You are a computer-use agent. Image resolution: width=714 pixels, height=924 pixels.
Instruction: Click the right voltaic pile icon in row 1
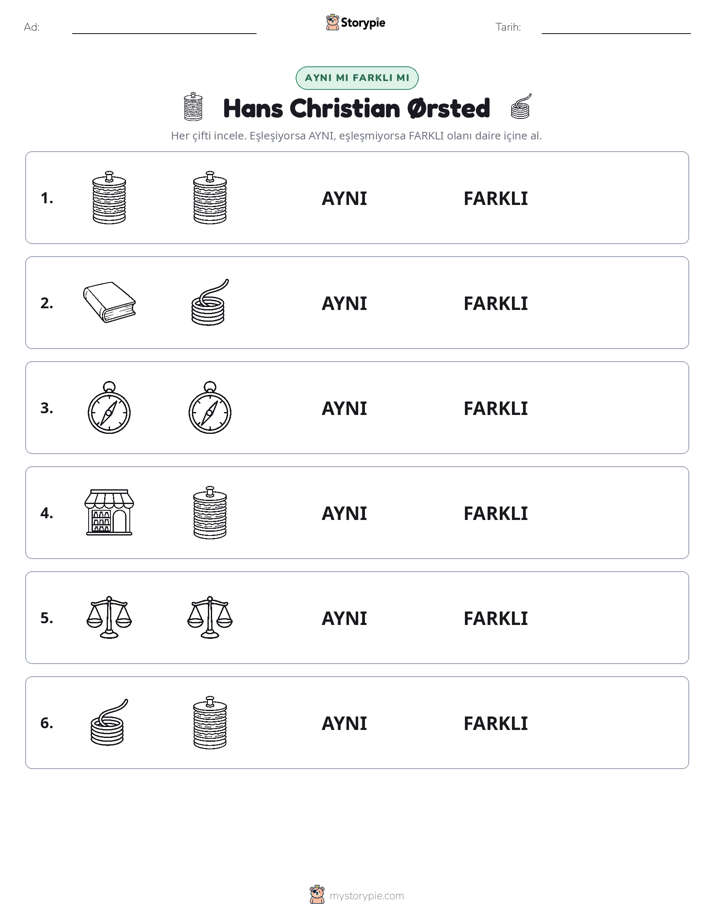click(x=210, y=197)
